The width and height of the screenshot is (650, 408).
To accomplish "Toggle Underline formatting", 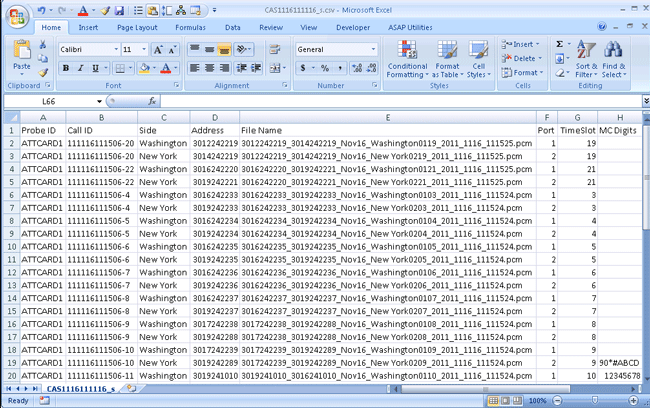I will [95, 68].
